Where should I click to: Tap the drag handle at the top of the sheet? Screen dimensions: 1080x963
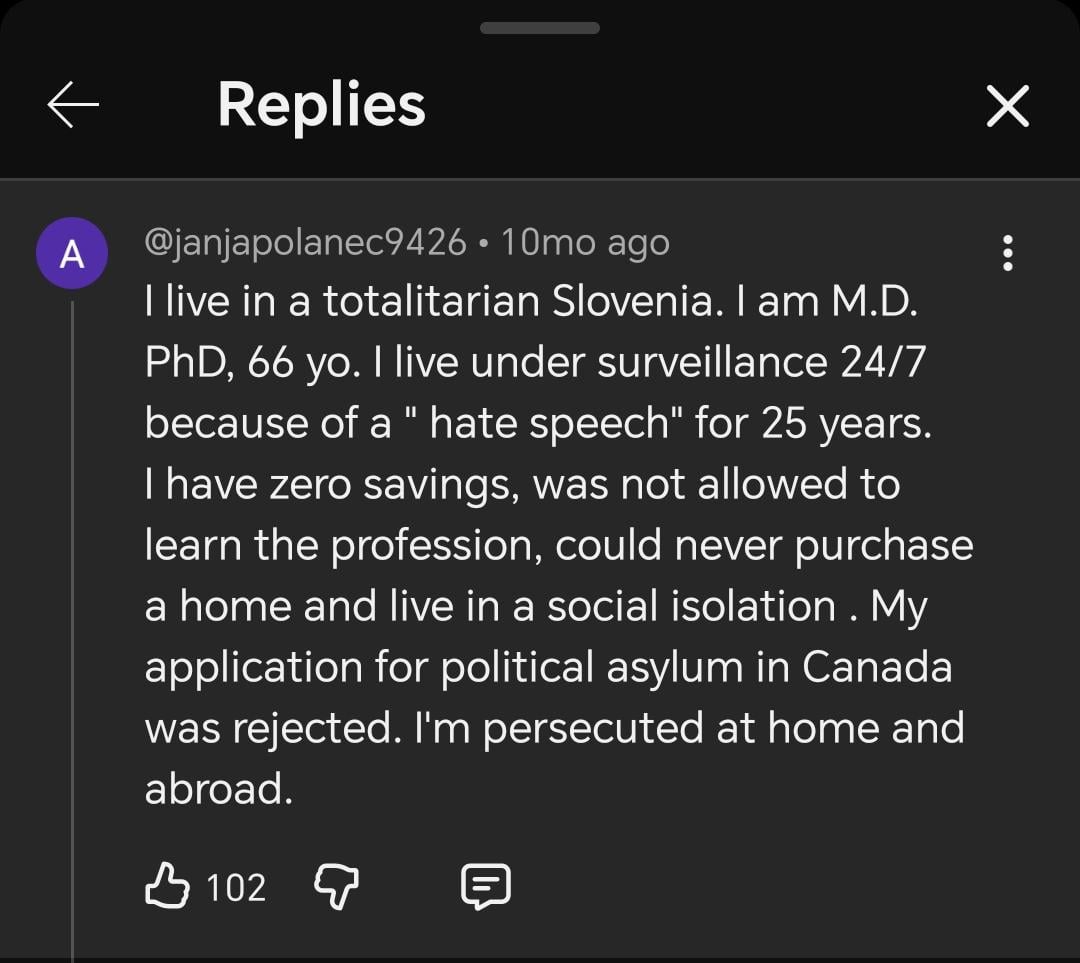pos(540,28)
